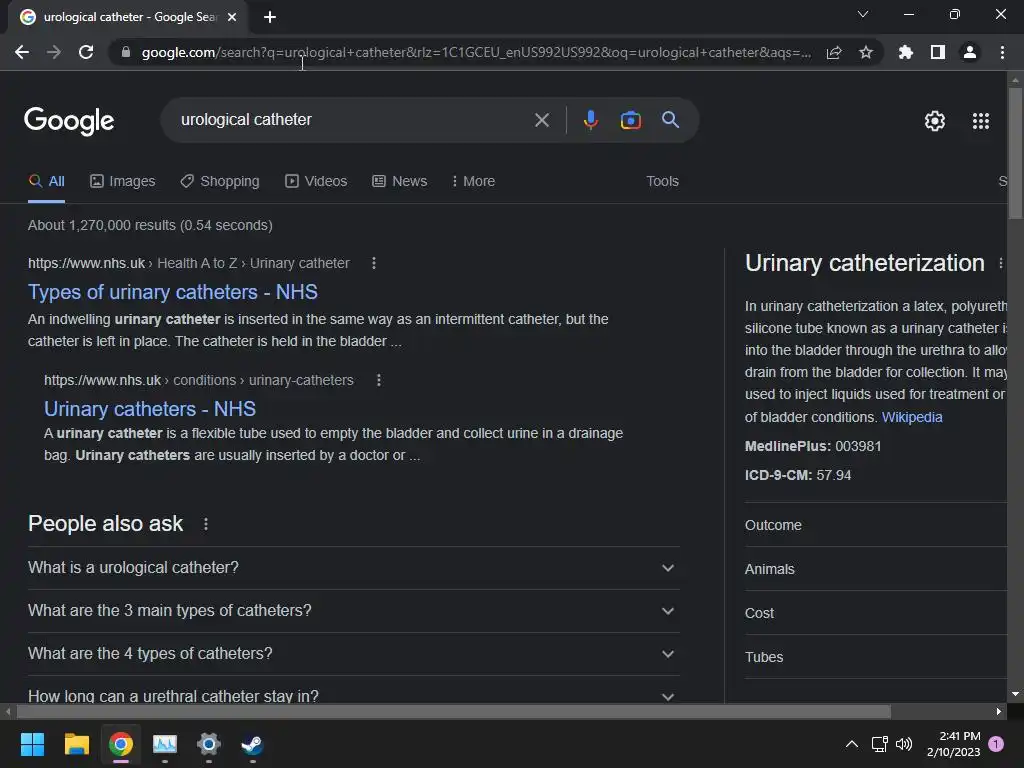The width and height of the screenshot is (1024, 768).
Task: Click the horizontal scrollbar thumb
Action: coord(454,711)
